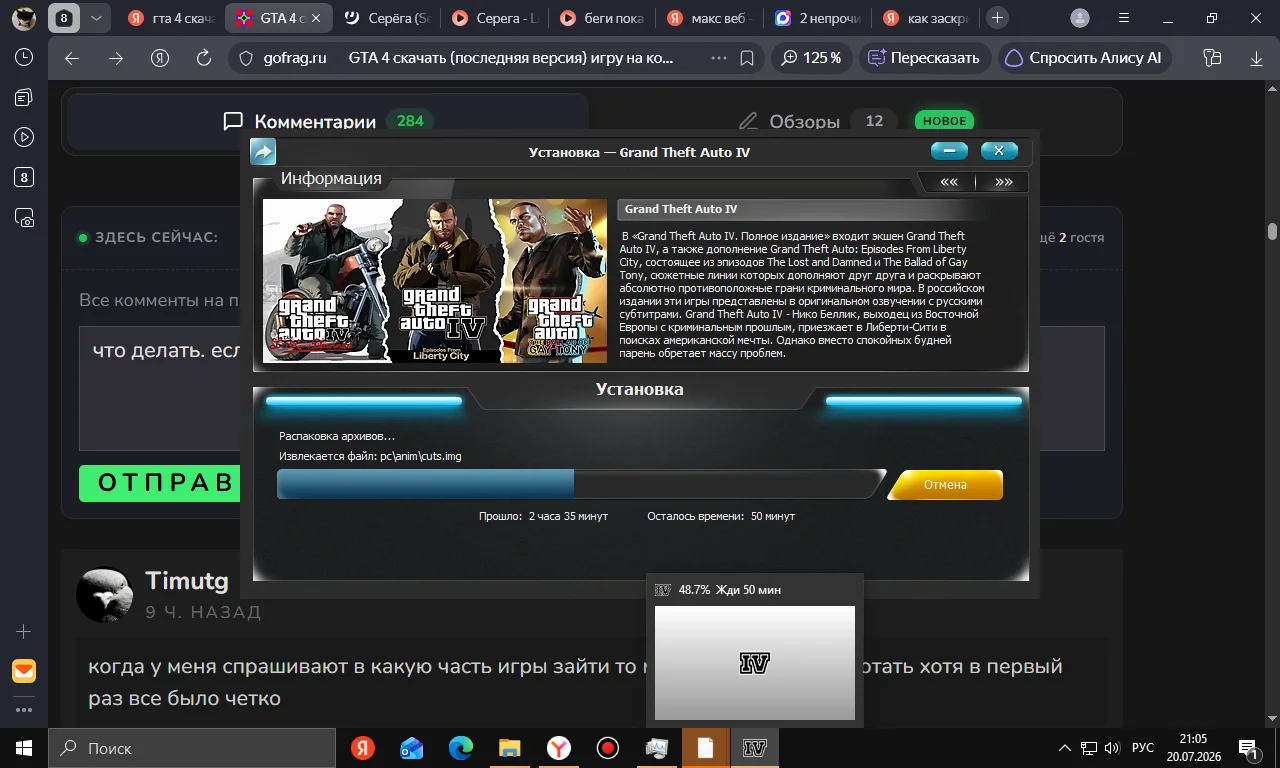The height and width of the screenshot is (768, 1280).
Task: Open the red record app in taskbar
Action: 608,748
